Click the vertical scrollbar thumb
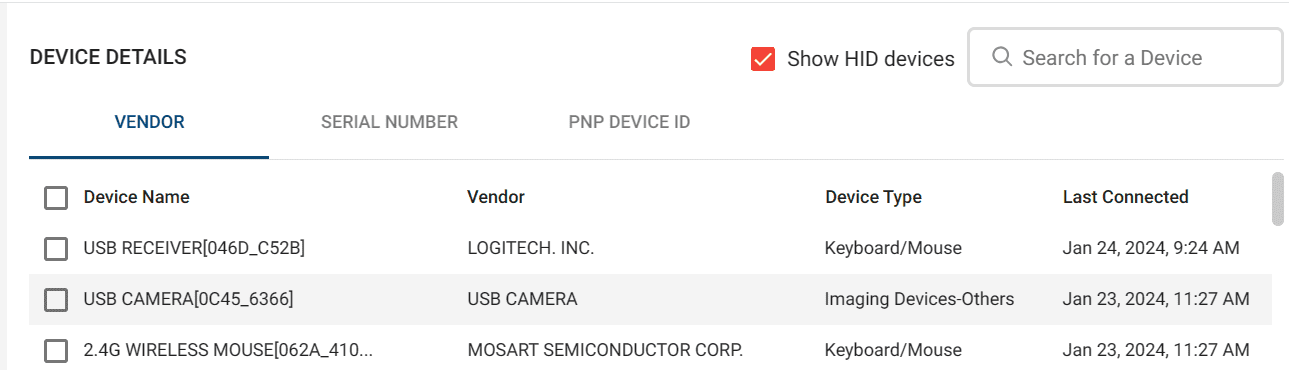This screenshot has width=1289, height=370. click(x=1277, y=199)
